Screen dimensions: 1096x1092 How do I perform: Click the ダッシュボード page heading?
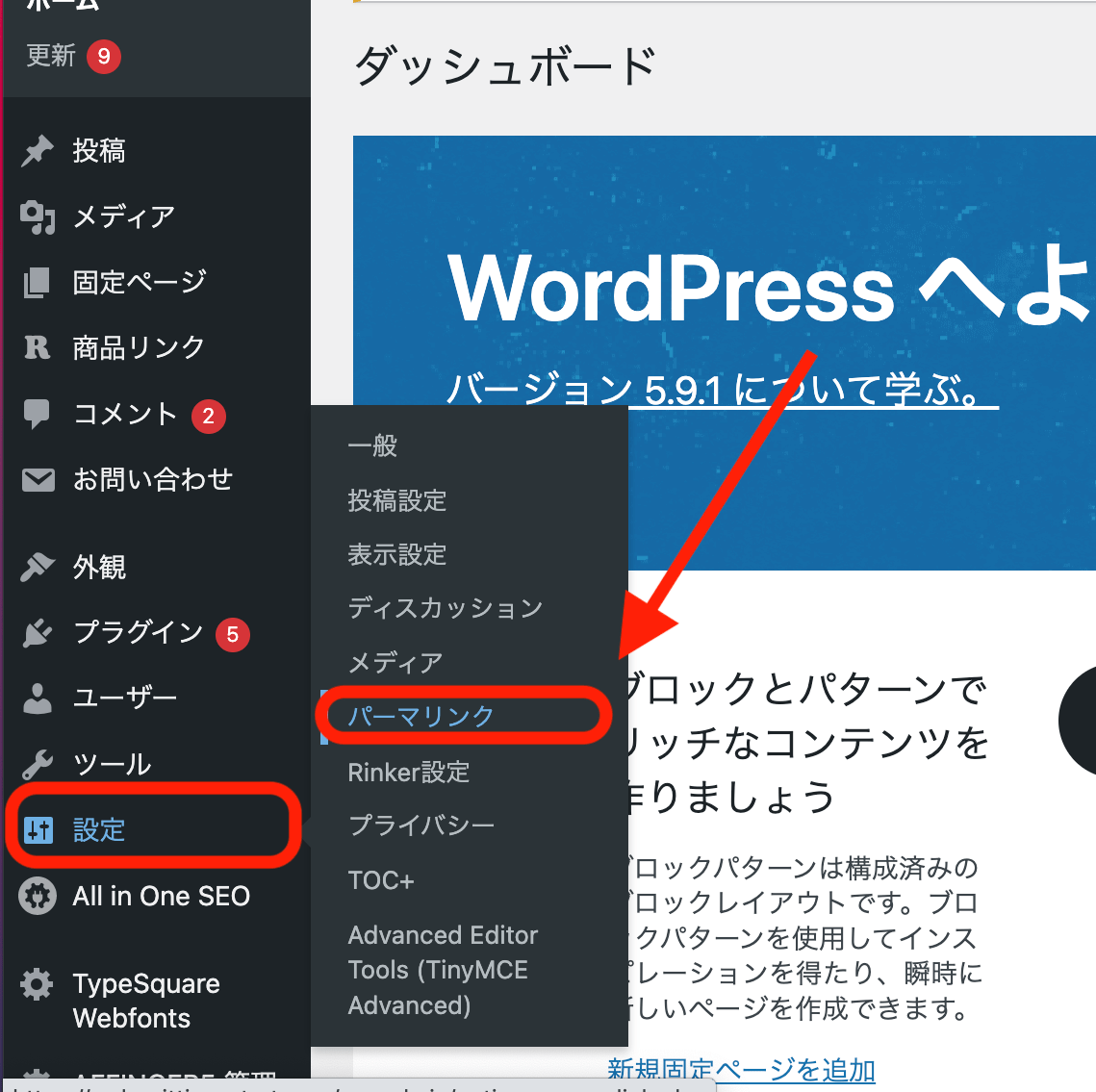pos(505,66)
